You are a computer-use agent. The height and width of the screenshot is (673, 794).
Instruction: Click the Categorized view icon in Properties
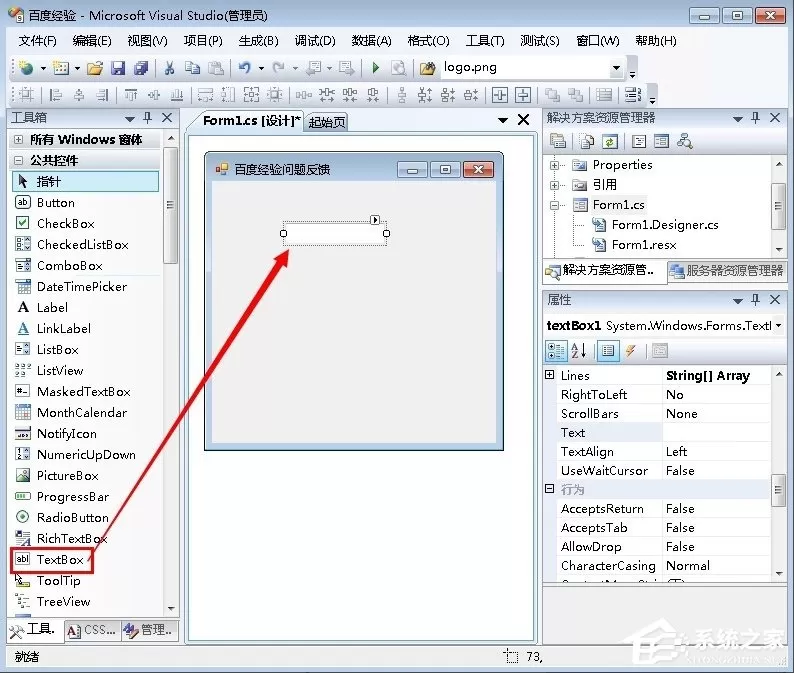556,350
